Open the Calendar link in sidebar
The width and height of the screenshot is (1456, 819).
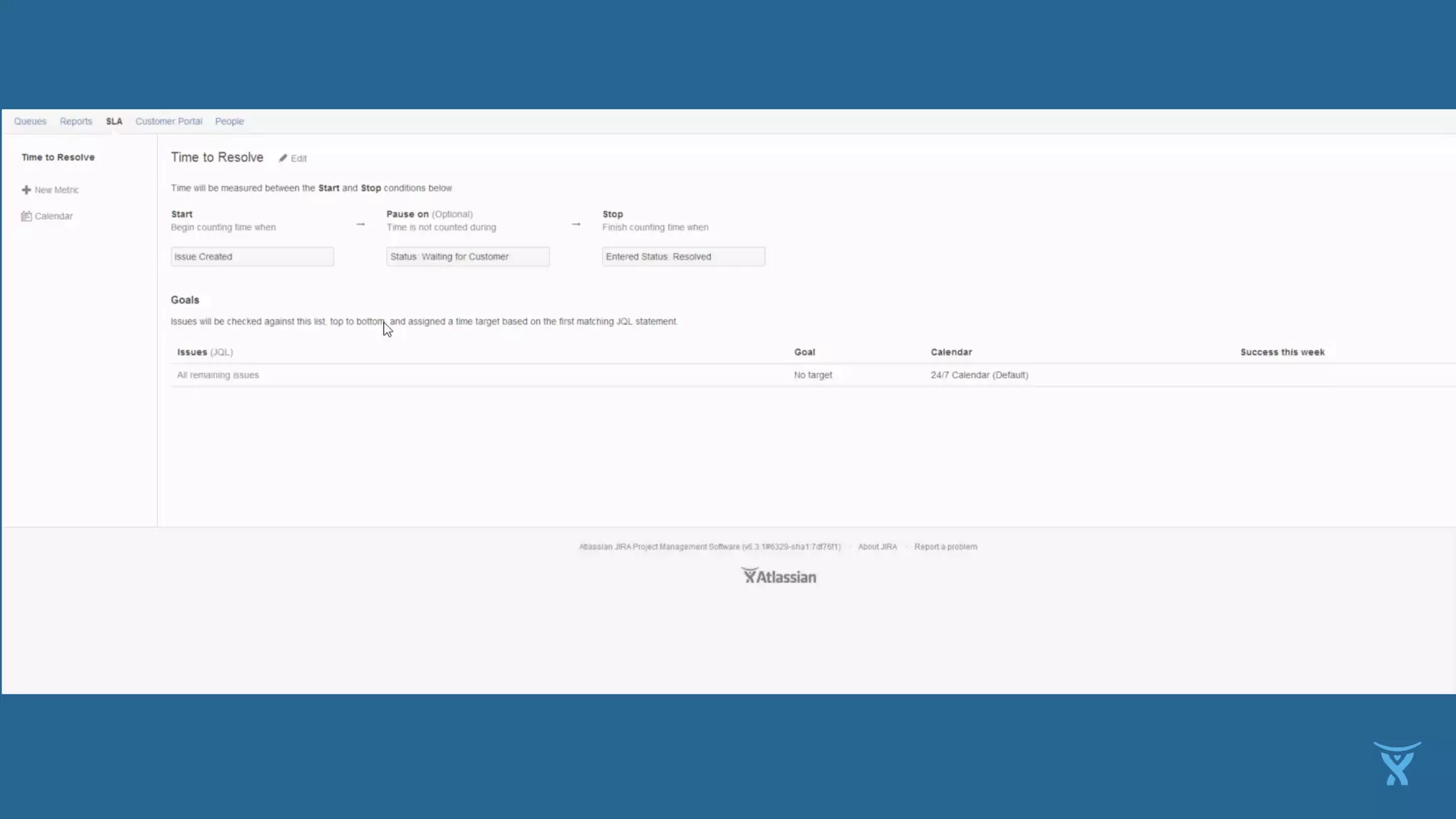pos(53,216)
